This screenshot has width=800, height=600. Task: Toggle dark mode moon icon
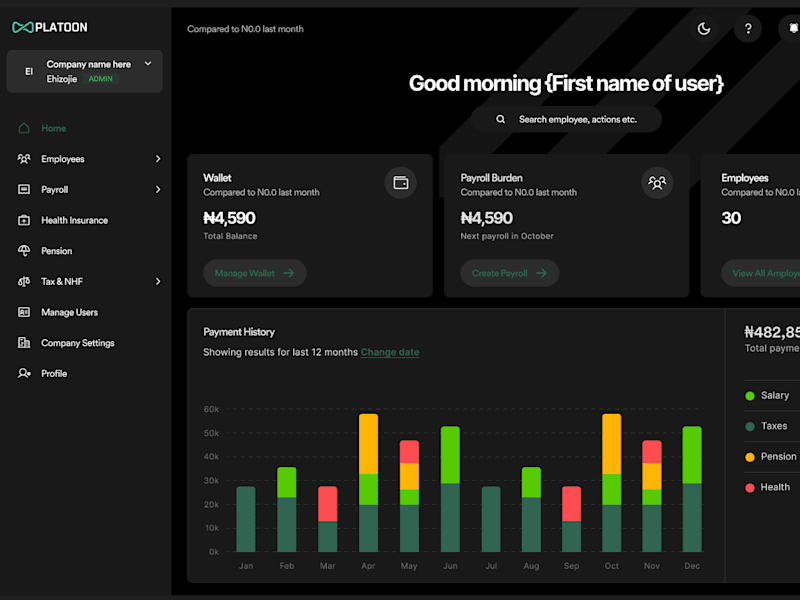704,29
